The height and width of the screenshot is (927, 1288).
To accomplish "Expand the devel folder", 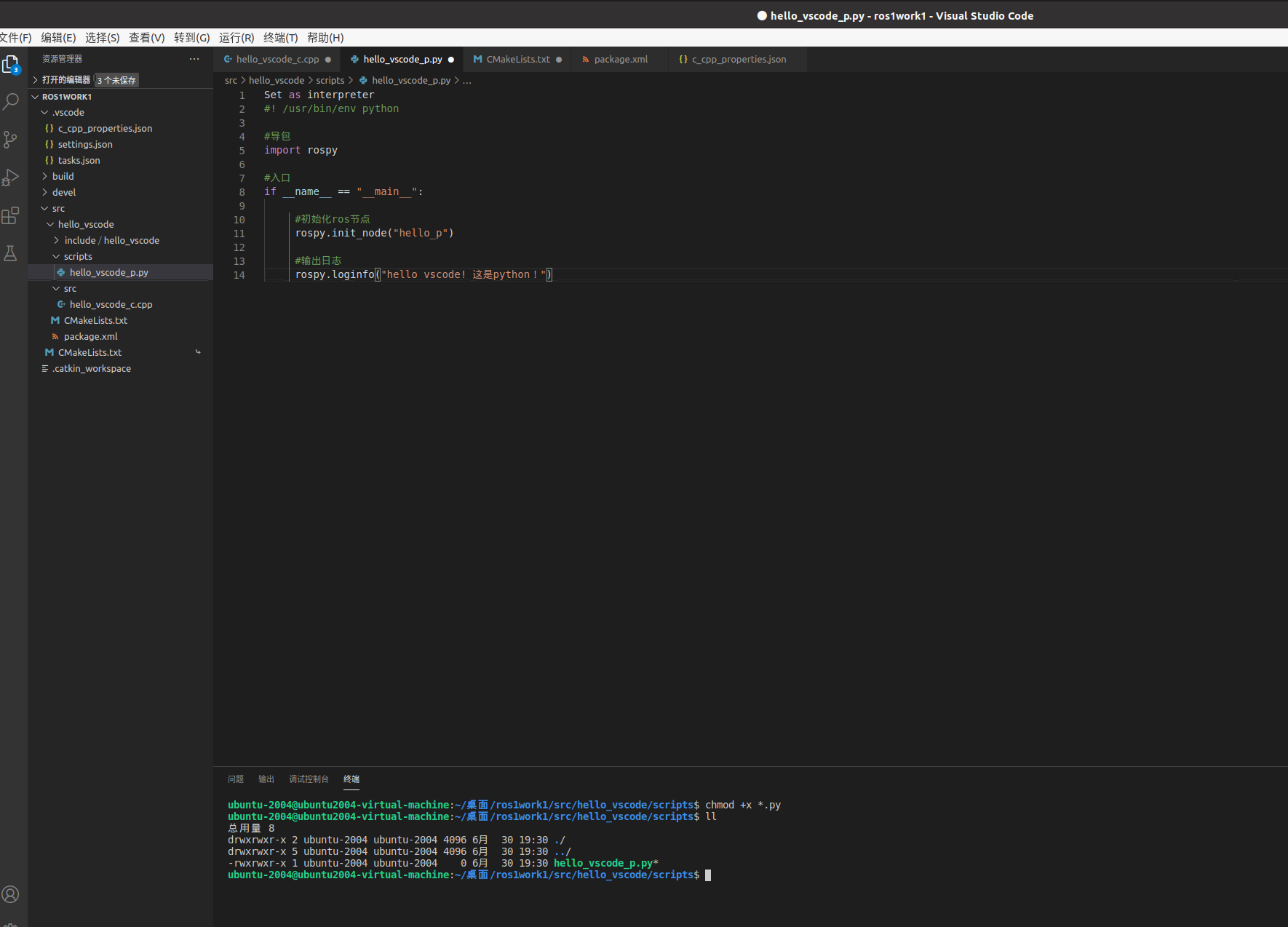I will click(x=64, y=191).
